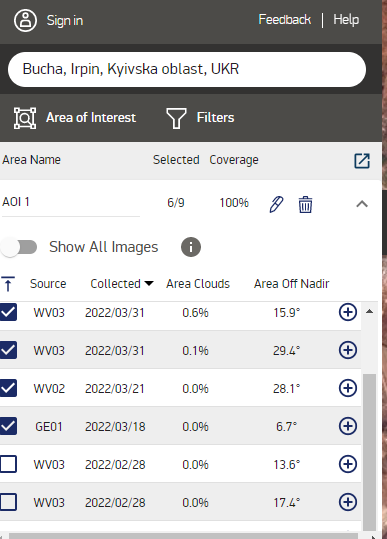Screen dimensions: 387x539
Task: Click the export/open-in-new-window icon
Action: [x=362, y=161]
